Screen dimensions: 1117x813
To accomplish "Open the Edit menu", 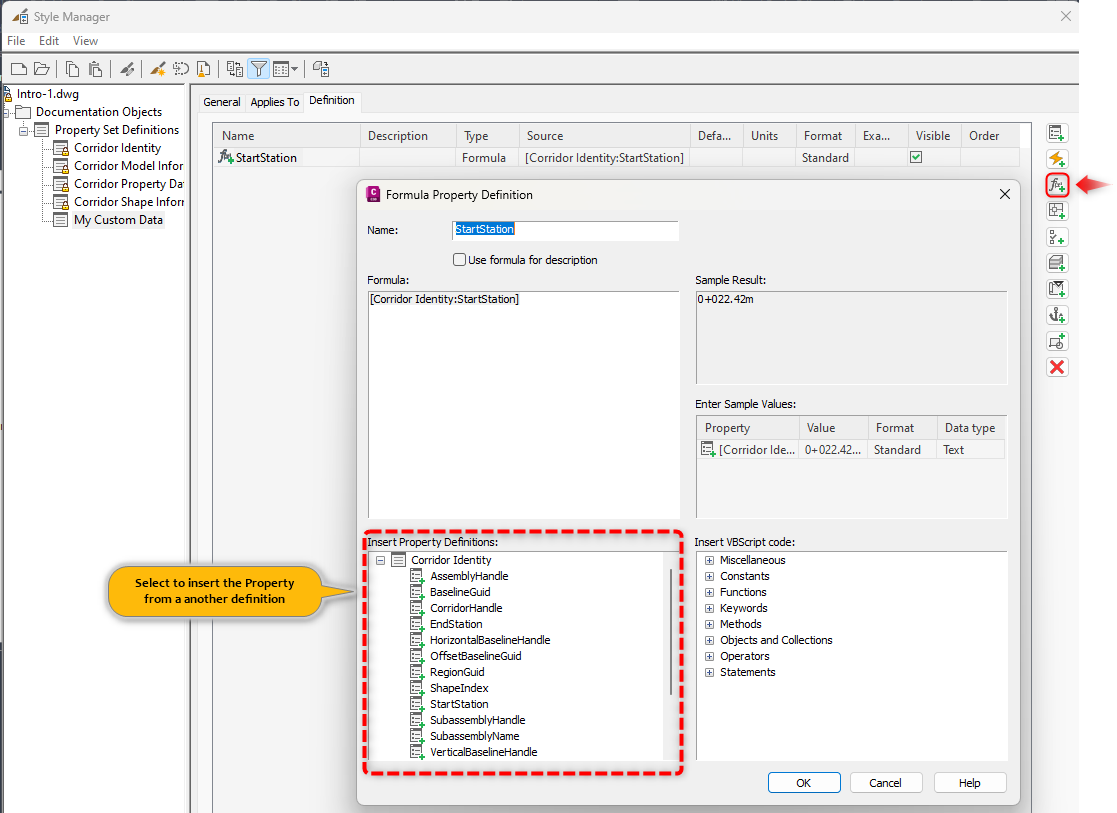I will coord(48,41).
